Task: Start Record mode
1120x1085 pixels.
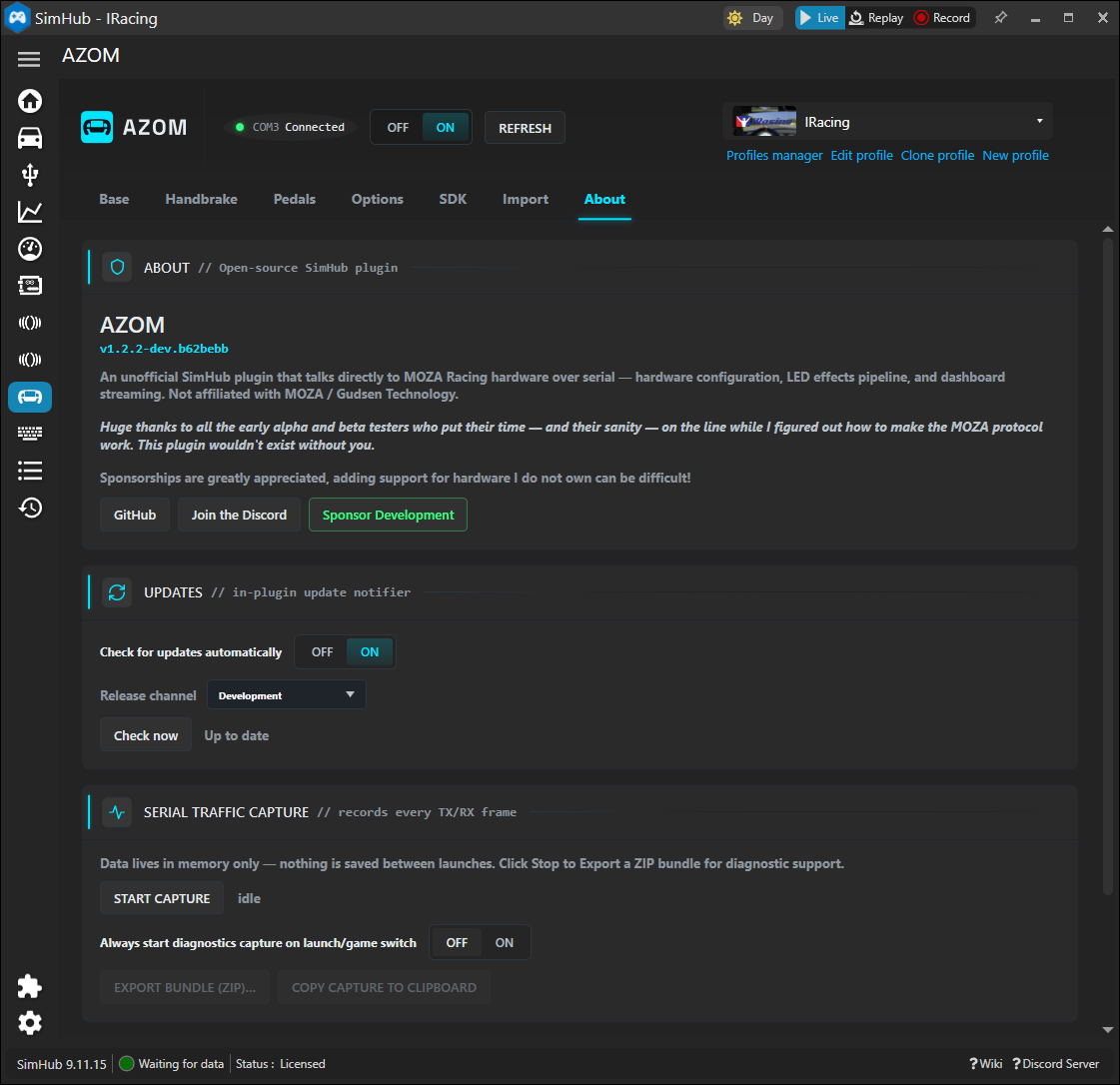Action: (942, 18)
